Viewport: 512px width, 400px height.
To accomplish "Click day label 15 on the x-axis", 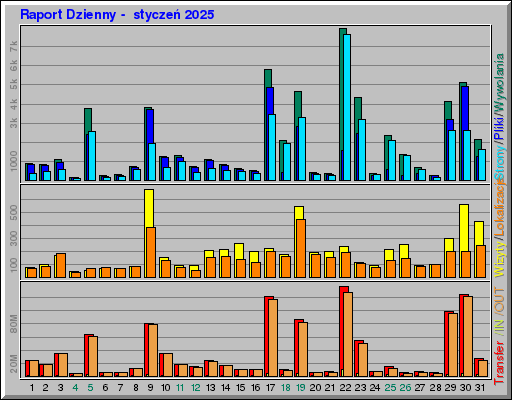I will [x=240, y=388].
